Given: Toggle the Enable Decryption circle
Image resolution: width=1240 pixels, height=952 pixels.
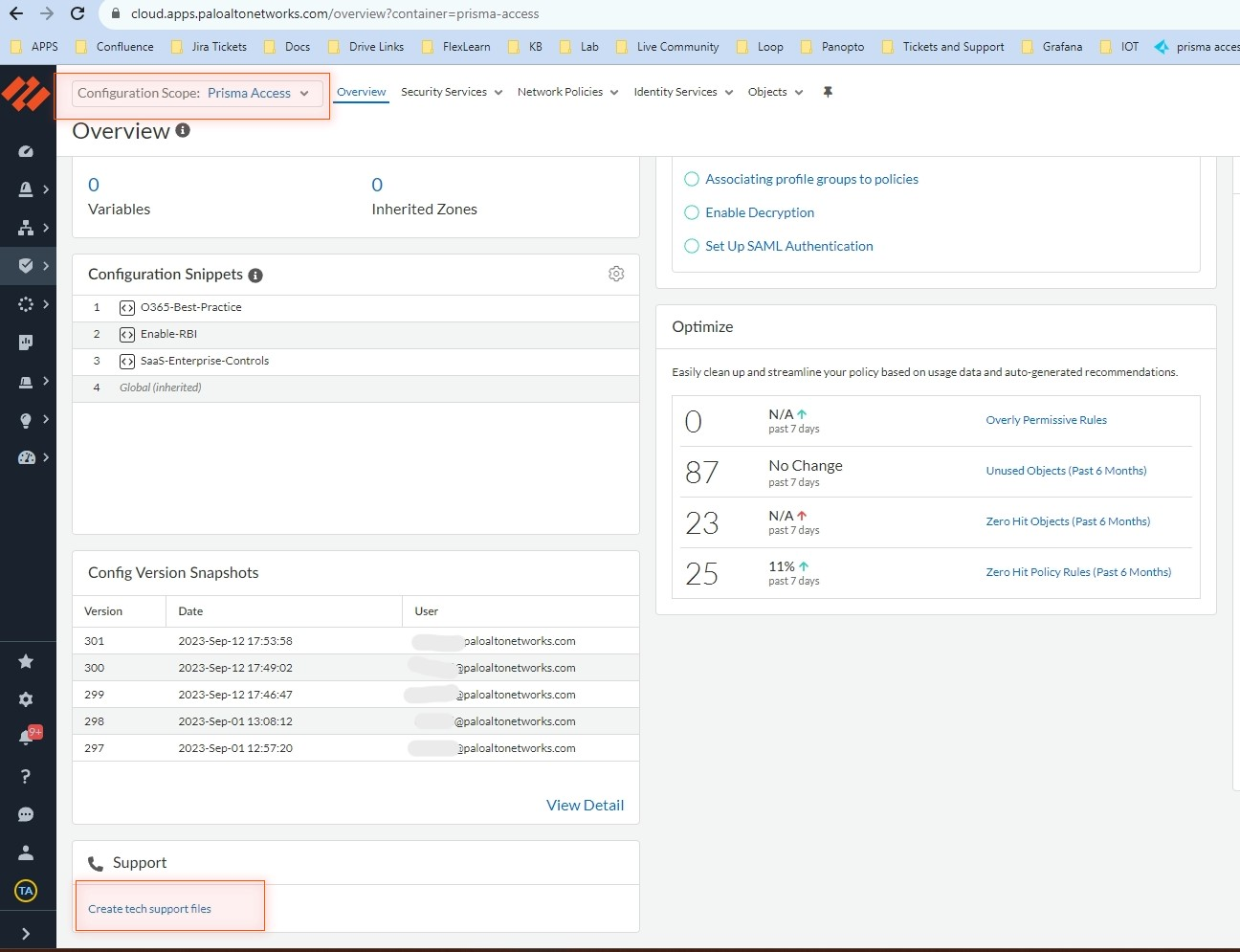Looking at the screenshot, I should [692, 212].
